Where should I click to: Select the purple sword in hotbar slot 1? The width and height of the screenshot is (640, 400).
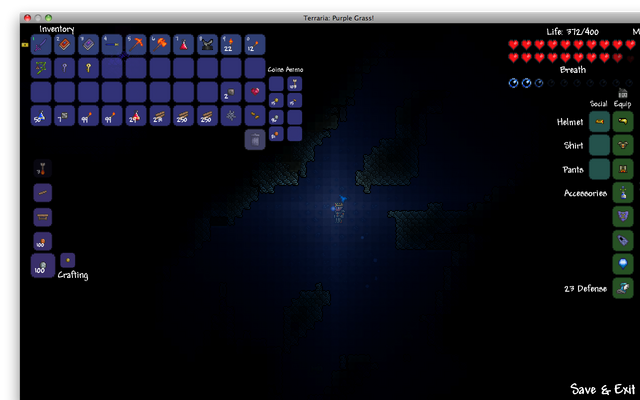41,44
